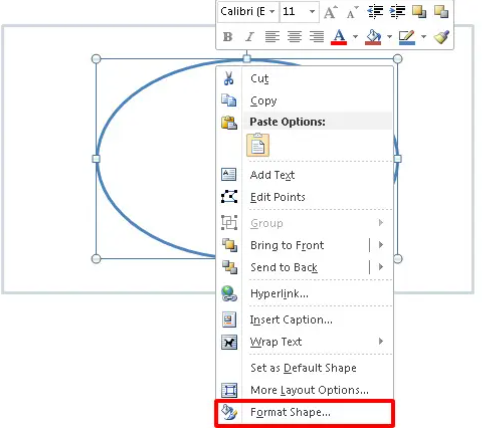The width and height of the screenshot is (482, 433).
Task: Toggle Align Text Left
Action: 272,37
